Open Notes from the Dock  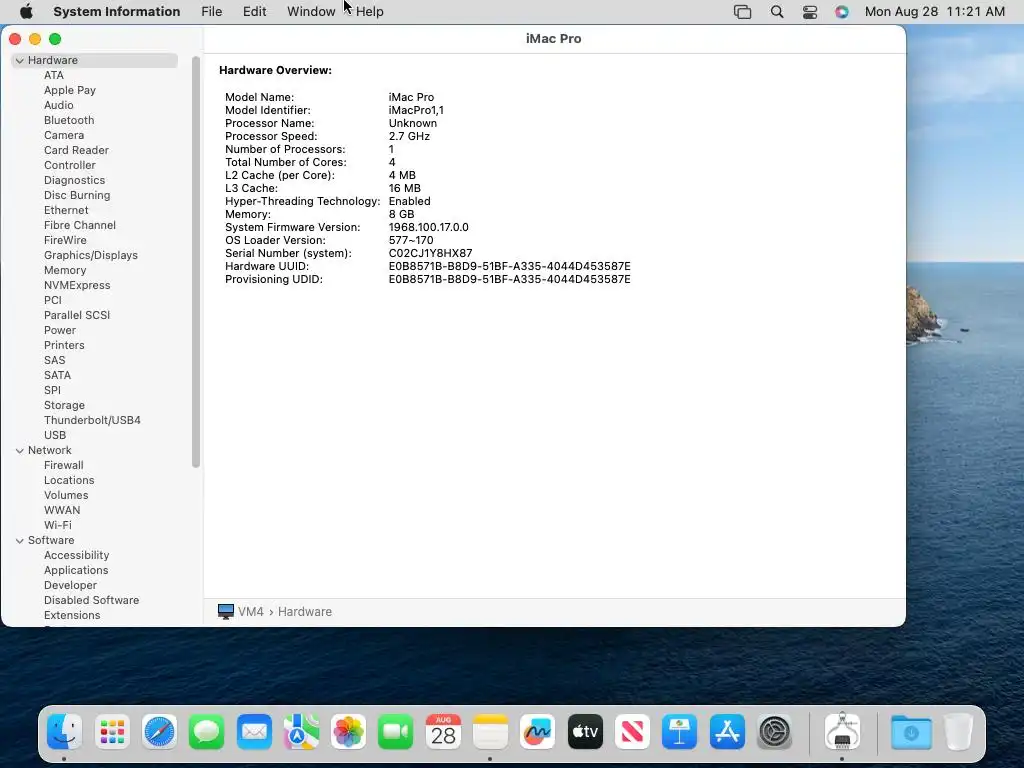tap(490, 731)
